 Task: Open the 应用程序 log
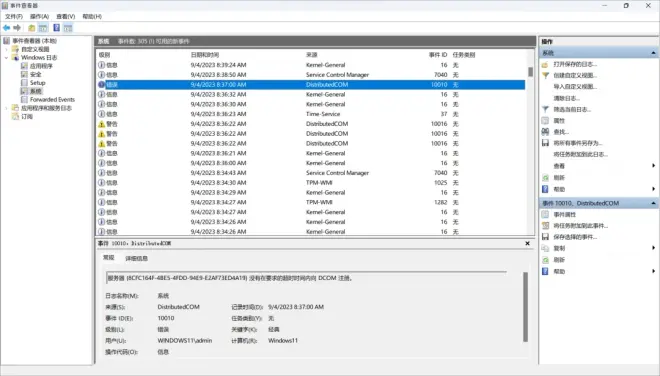(x=41, y=66)
